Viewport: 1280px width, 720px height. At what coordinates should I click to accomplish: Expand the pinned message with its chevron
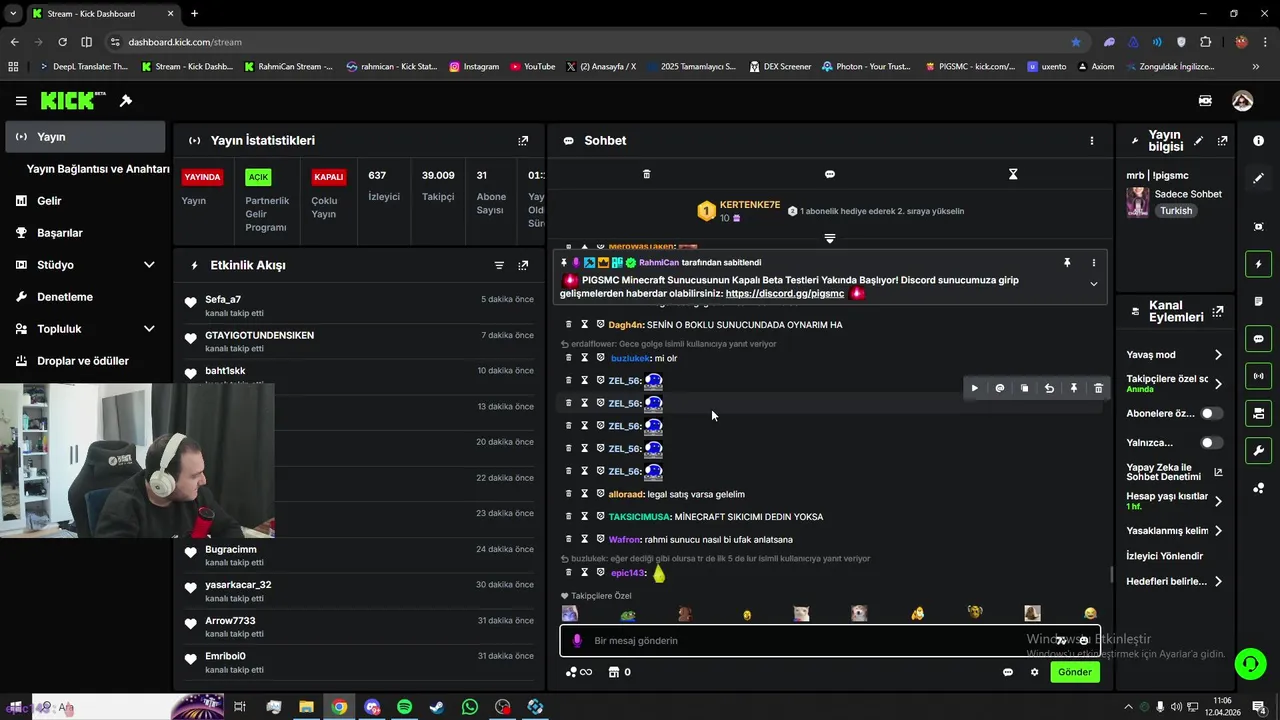(1093, 284)
